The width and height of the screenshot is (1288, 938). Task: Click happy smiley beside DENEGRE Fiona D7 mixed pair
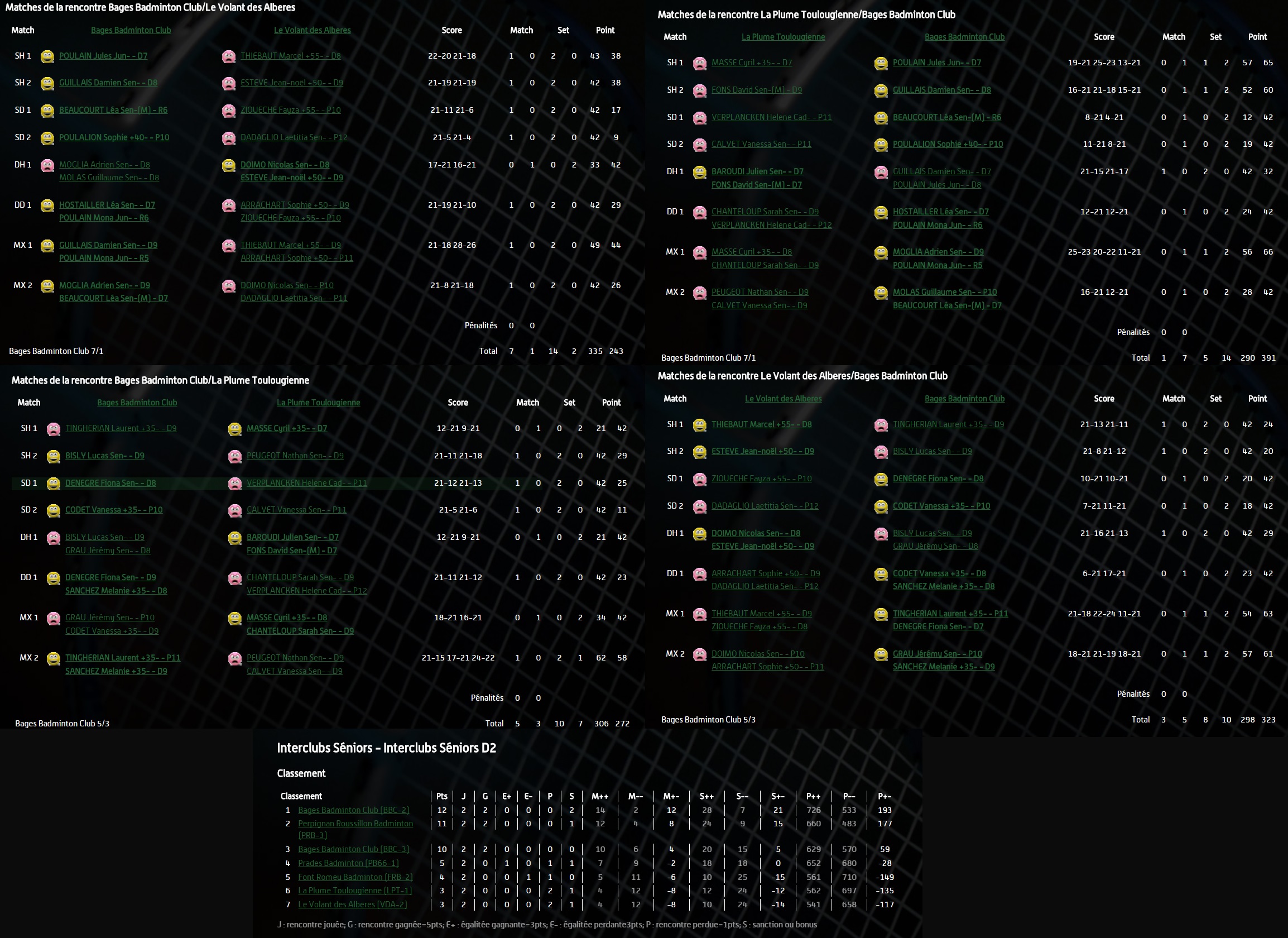881,614
